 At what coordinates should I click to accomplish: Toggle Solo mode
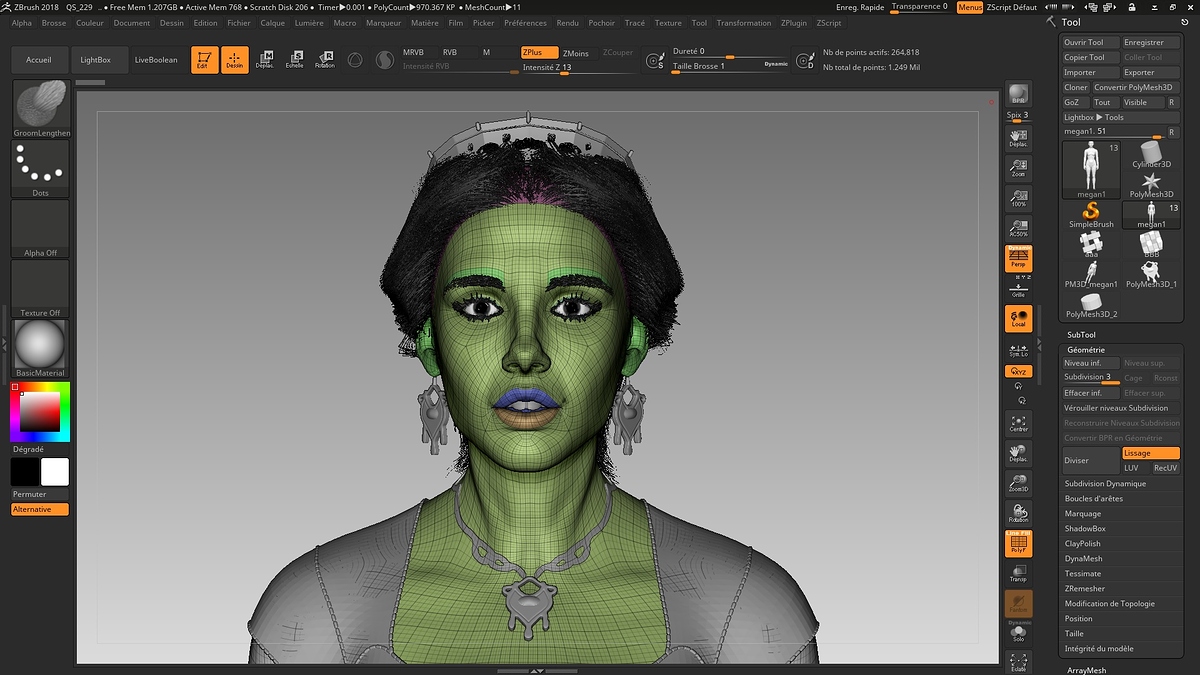click(x=1018, y=633)
